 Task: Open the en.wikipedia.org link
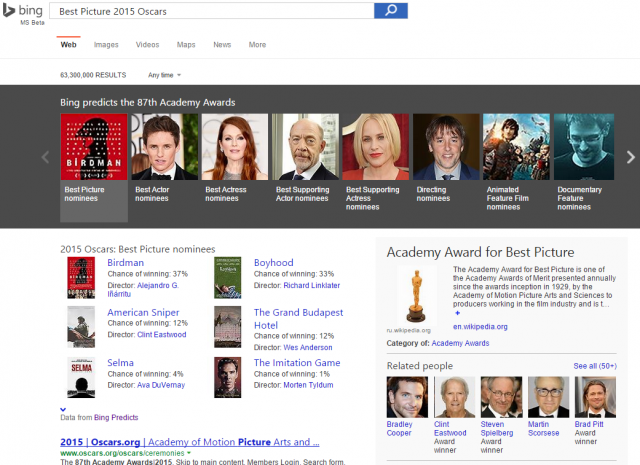480,327
